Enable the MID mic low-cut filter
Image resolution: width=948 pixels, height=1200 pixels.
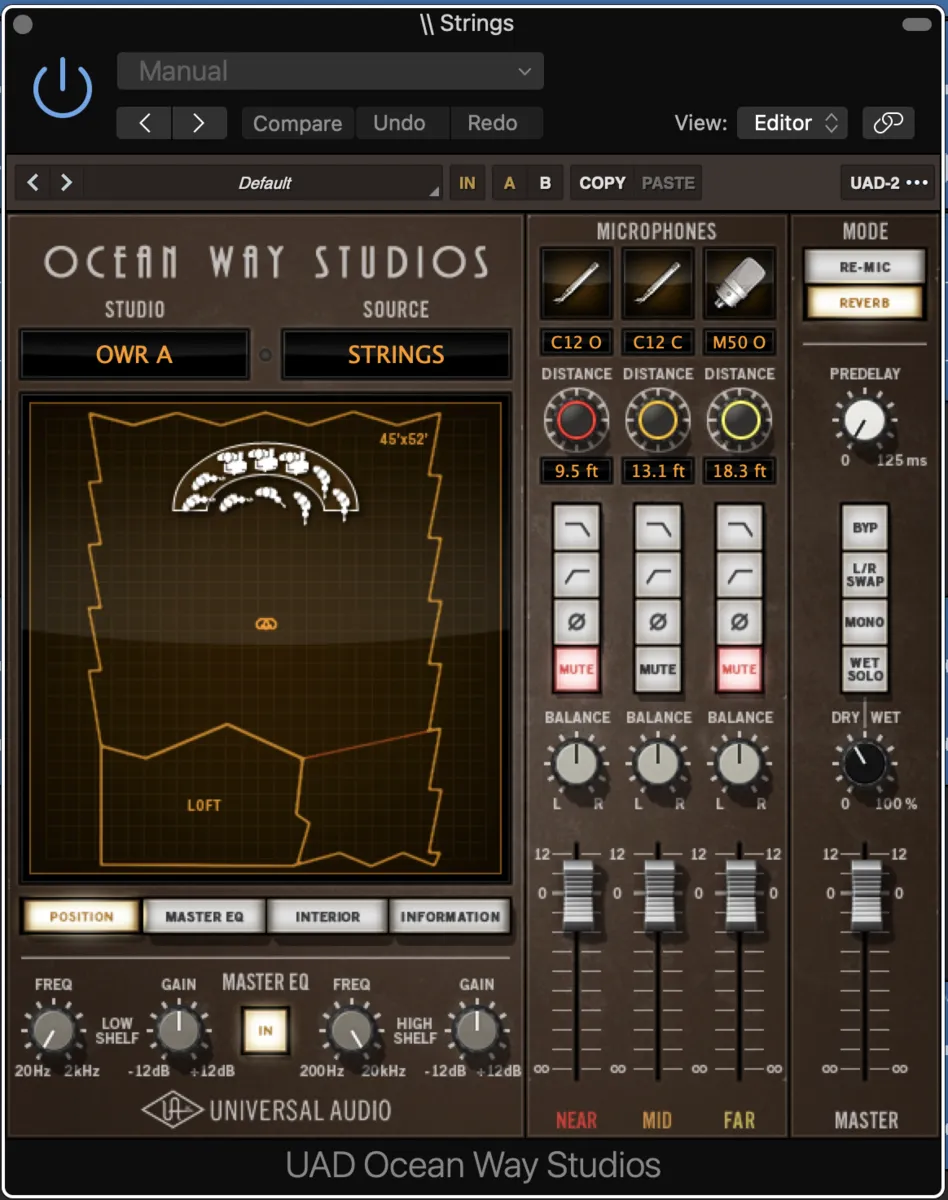(658, 575)
